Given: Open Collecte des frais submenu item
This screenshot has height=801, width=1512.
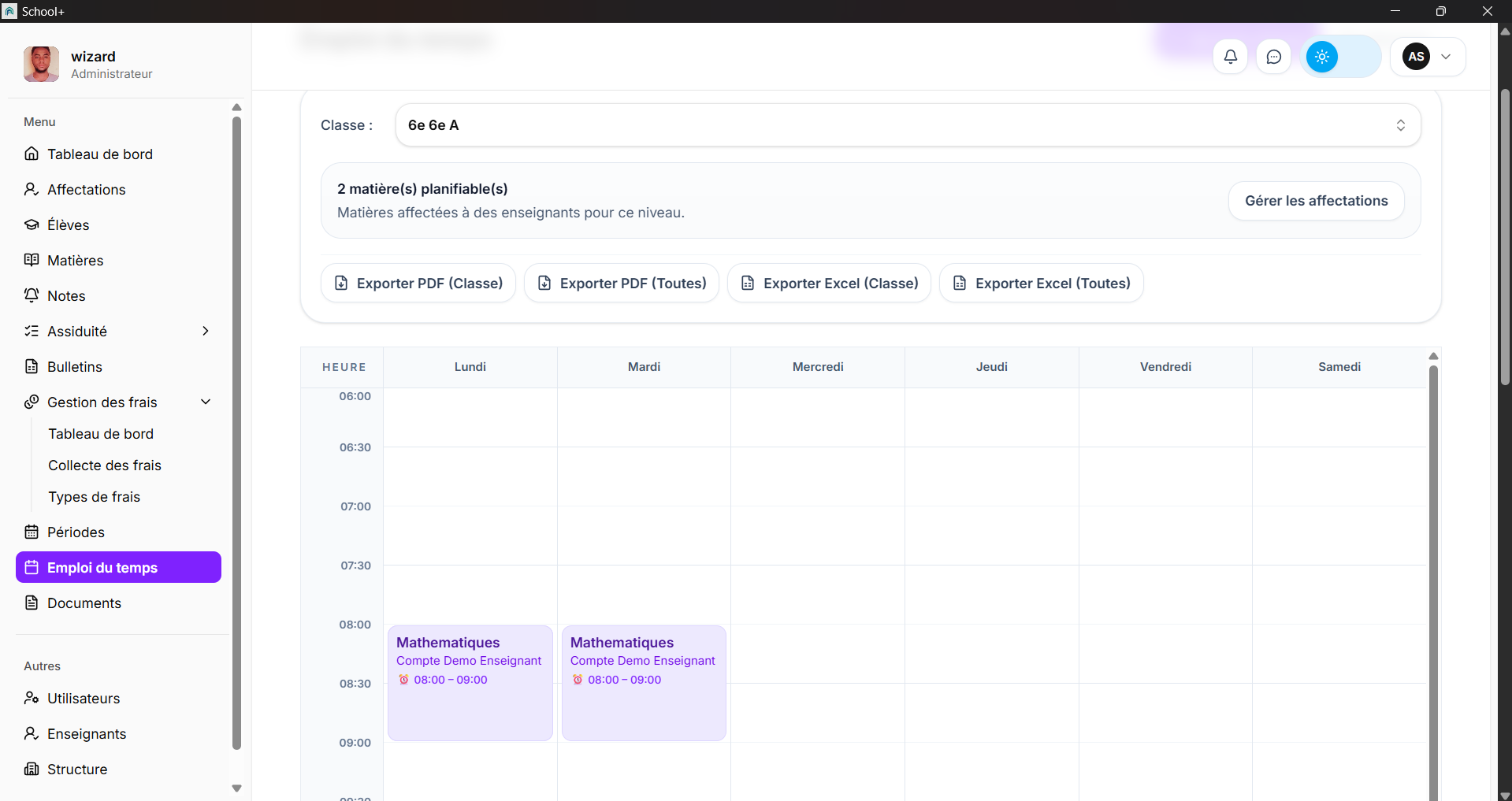Looking at the screenshot, I should coord(105,465).
